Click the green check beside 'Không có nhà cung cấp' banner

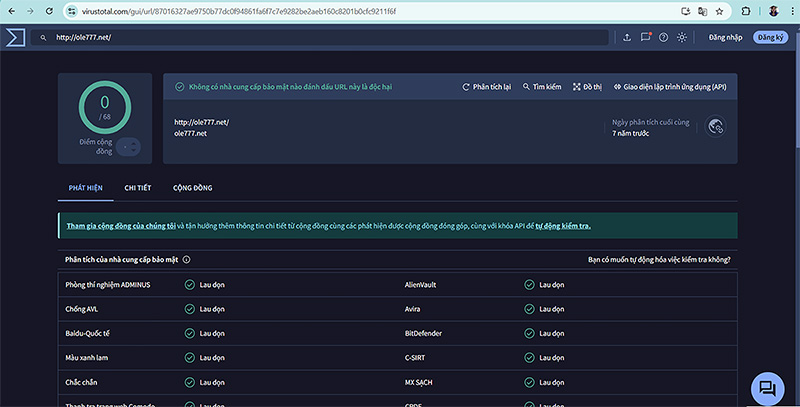point(180,87)
